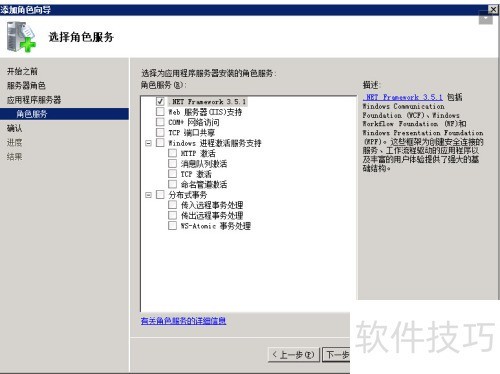Tick the WS-Atomic 事务处理 checkbox
500x374 pixels.
click(172, 225)
